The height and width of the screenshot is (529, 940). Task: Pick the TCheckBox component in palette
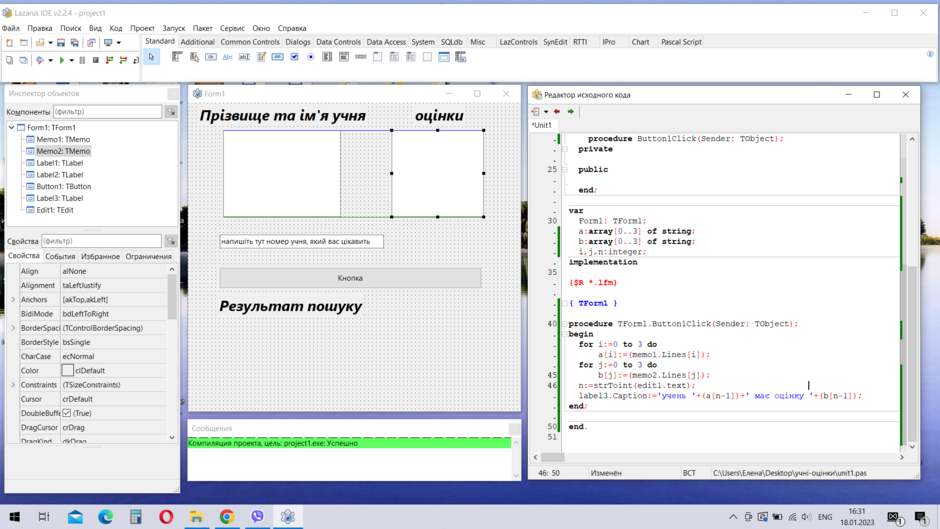tap(294, 57)
